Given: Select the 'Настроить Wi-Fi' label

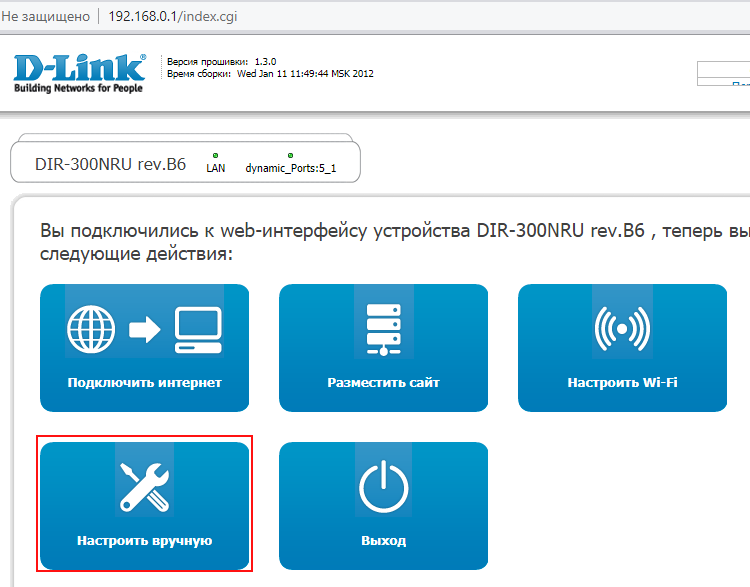Looking at the screenshot, I should point(622,383).
